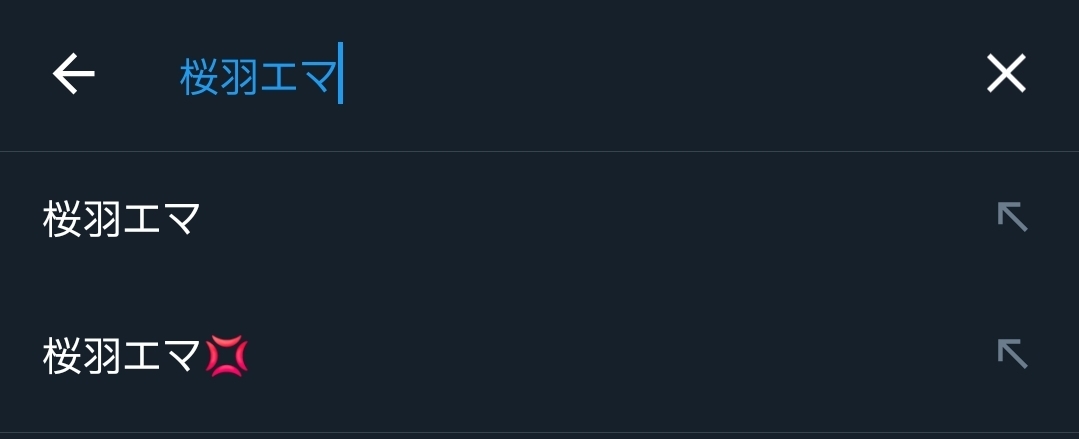Select the first suggestion 桜羽エマ
The image size is (1079, 439).
[123, 219]
